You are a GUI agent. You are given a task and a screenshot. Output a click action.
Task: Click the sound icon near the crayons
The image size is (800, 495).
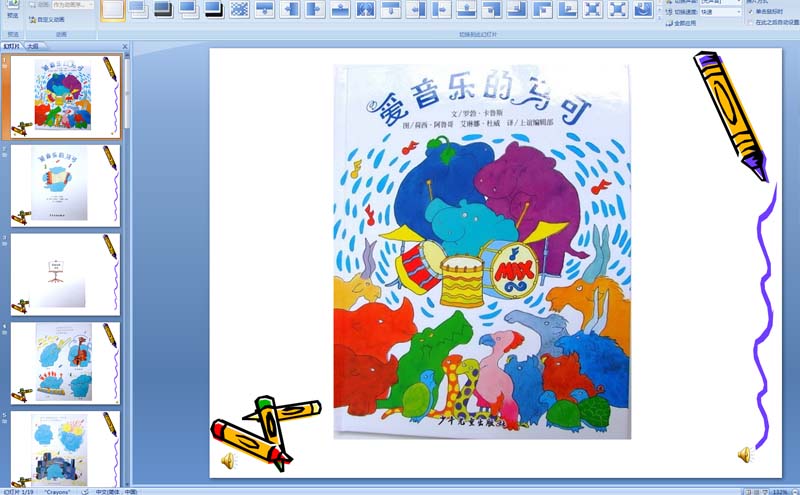click(x=228, y=461)
